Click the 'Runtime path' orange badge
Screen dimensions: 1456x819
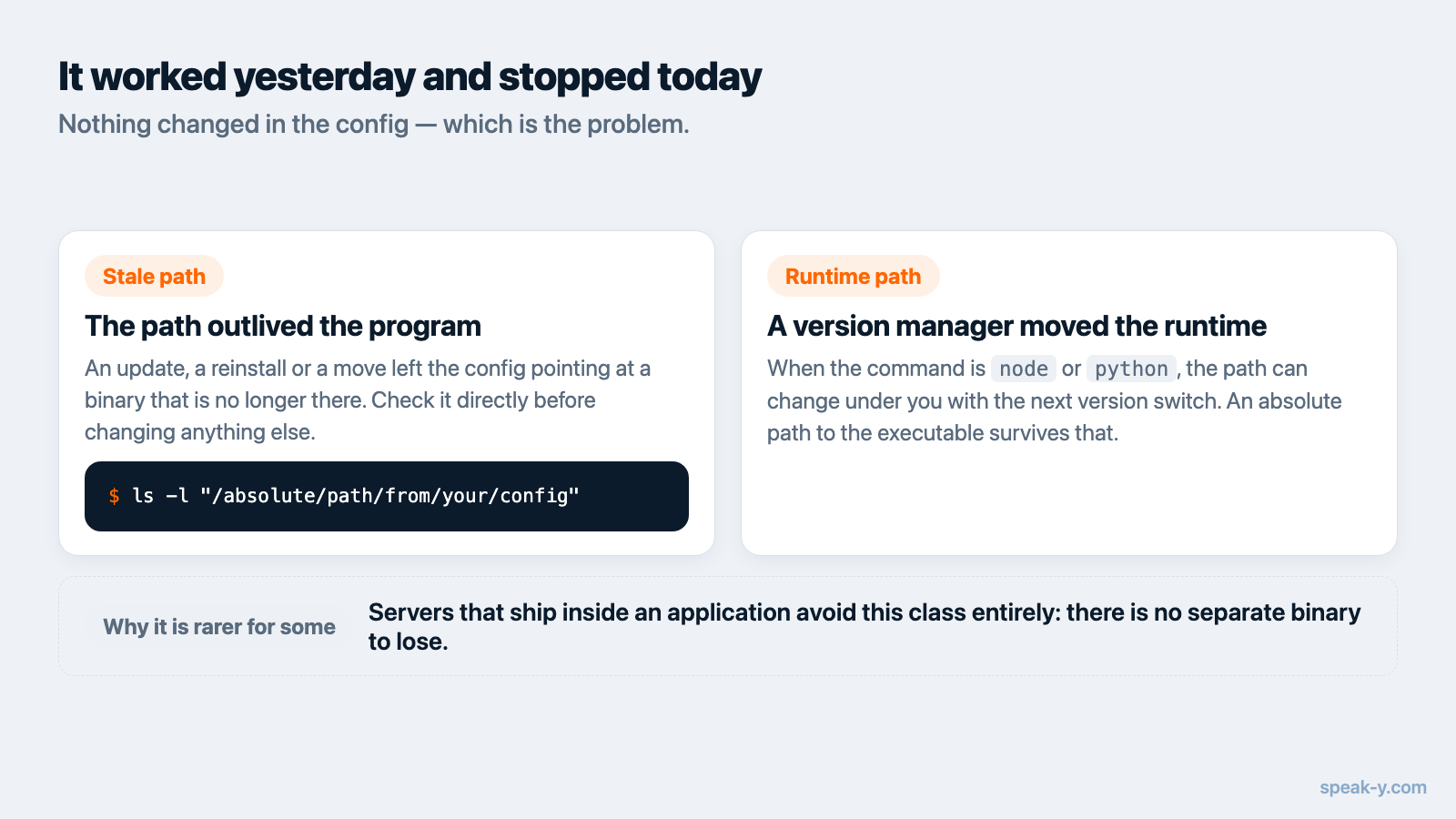(x=853, y=276)
